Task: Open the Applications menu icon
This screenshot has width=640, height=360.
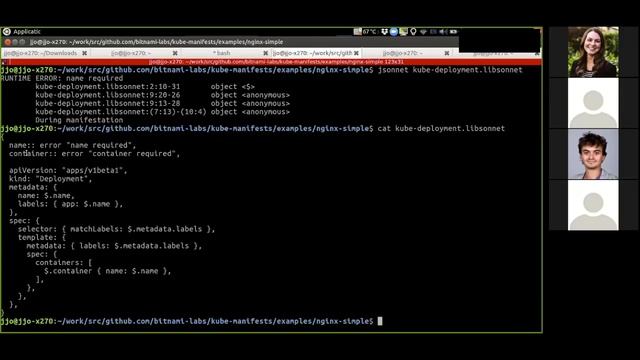Action: point(7,31)
